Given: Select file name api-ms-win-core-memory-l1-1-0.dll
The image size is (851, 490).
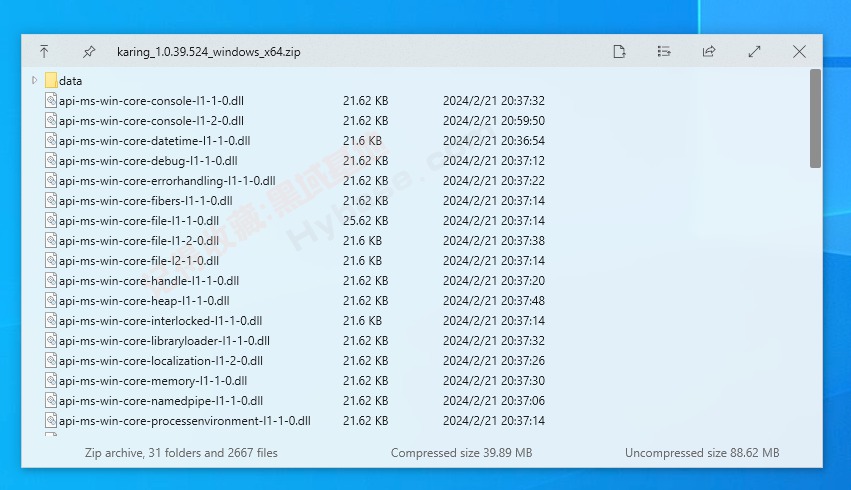Looking at the screenshot, I should coord(153,381).
